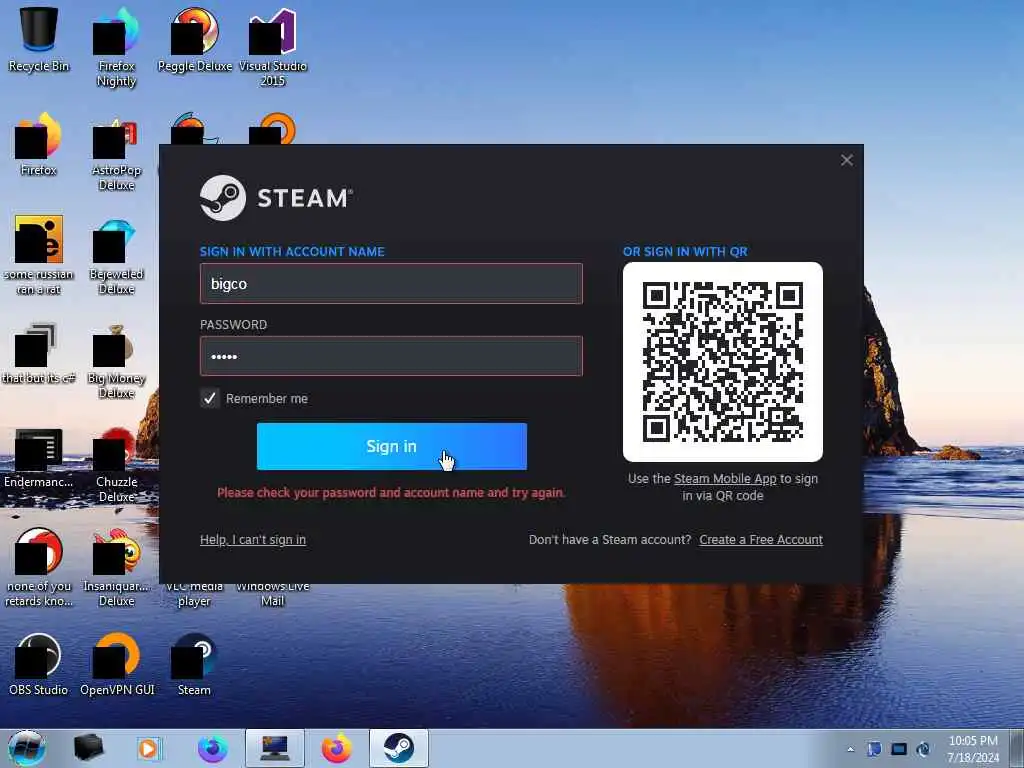Click the computer monitor taskbar button

tap(275, 748)
